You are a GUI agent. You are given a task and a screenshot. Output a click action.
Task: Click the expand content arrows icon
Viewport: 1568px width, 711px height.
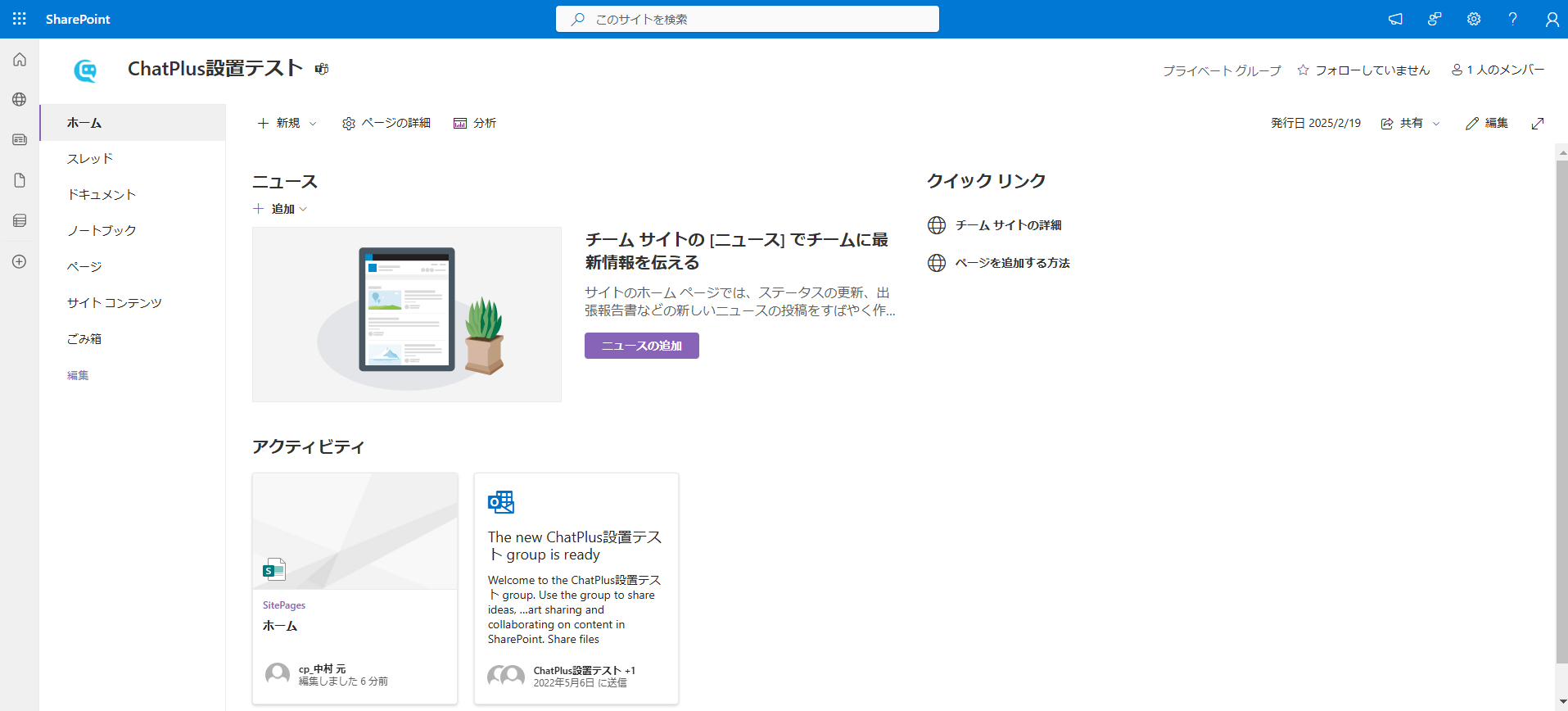1538,123
